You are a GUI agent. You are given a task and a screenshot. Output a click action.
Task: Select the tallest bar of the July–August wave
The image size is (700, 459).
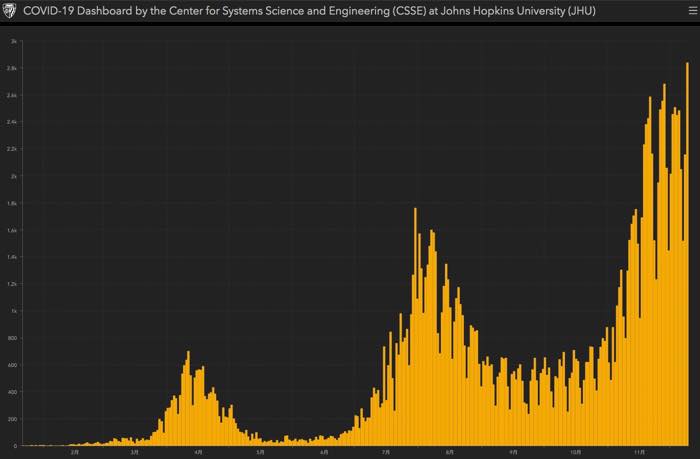(x=415, y=327)
